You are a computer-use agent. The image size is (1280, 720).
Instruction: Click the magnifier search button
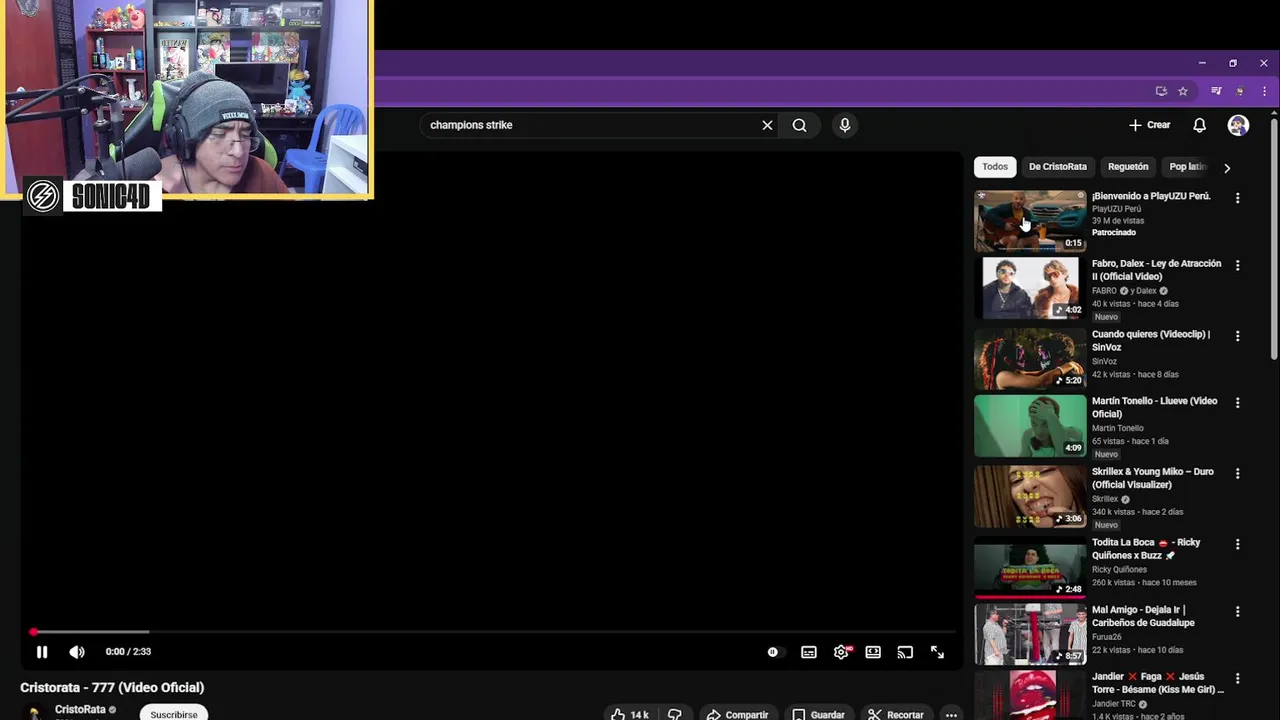(799, 125)
